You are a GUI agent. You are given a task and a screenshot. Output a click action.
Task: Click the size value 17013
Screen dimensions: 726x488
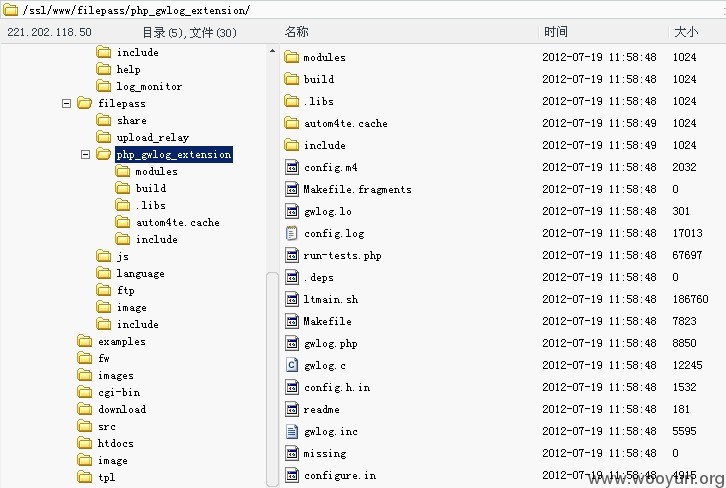(x=687, y=233)
